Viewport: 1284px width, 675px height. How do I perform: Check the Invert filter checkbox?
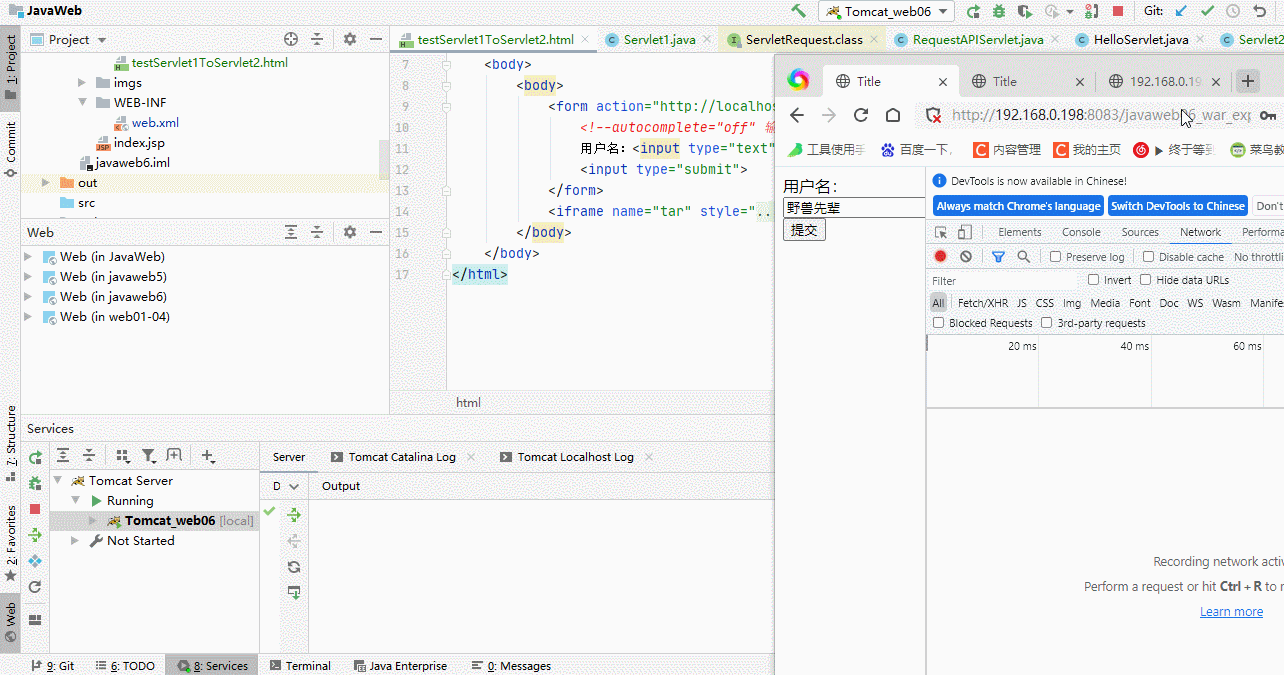pyautogui.click(x=1093, y=280)
